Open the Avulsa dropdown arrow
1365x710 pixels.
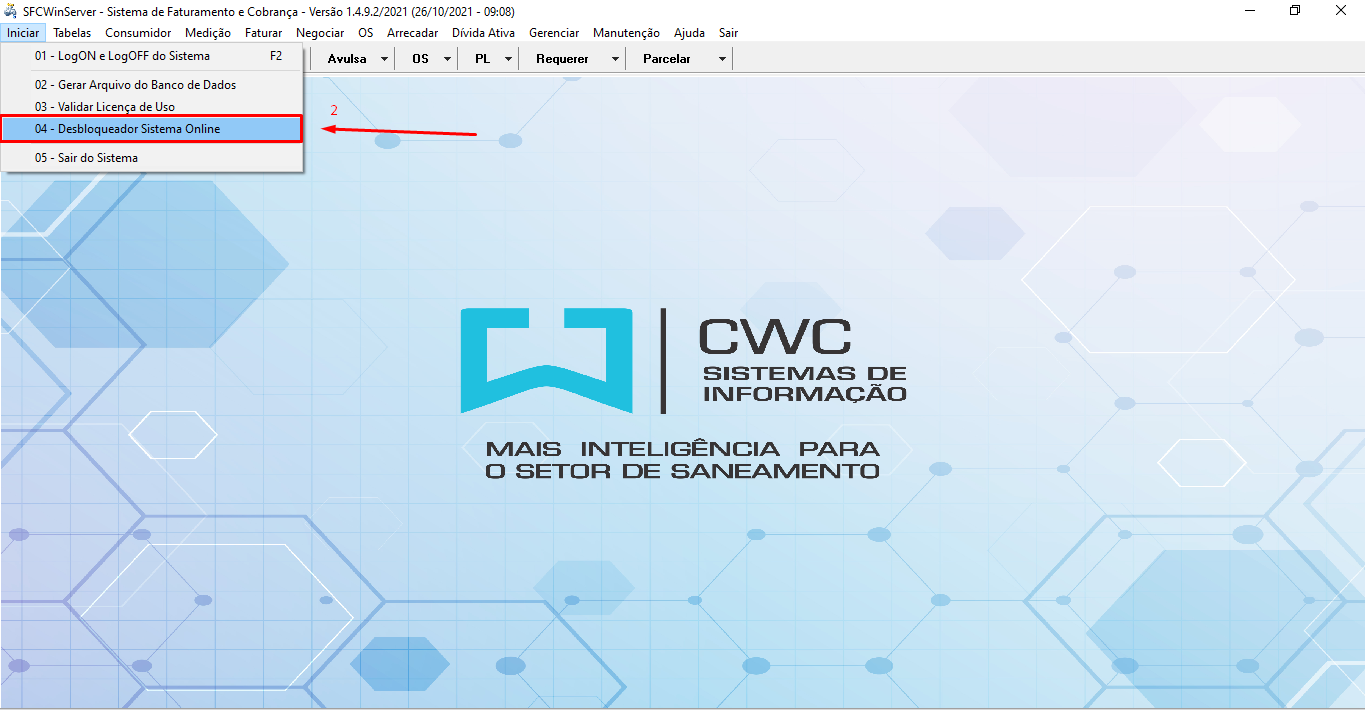point(385,58)
